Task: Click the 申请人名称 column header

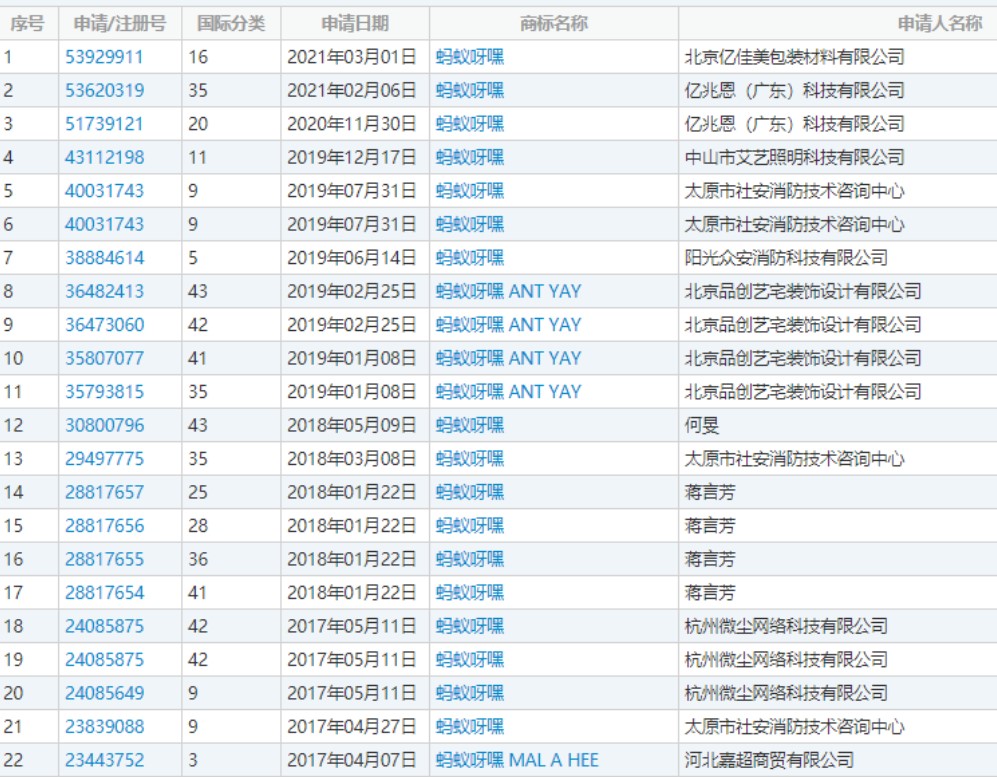Action: 938,23
